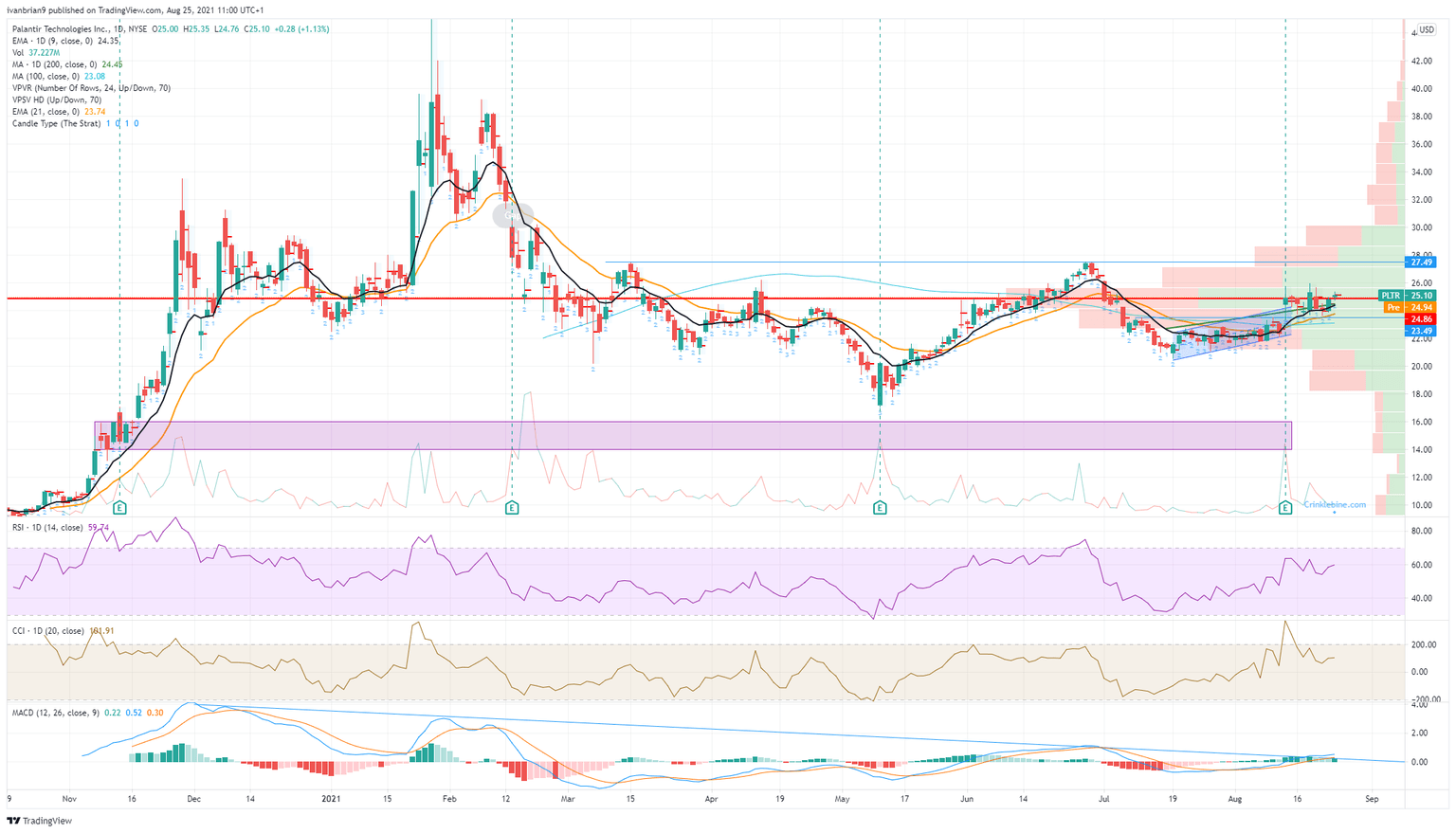Click the TradingView logo at bottom left

tap(39, 821)
